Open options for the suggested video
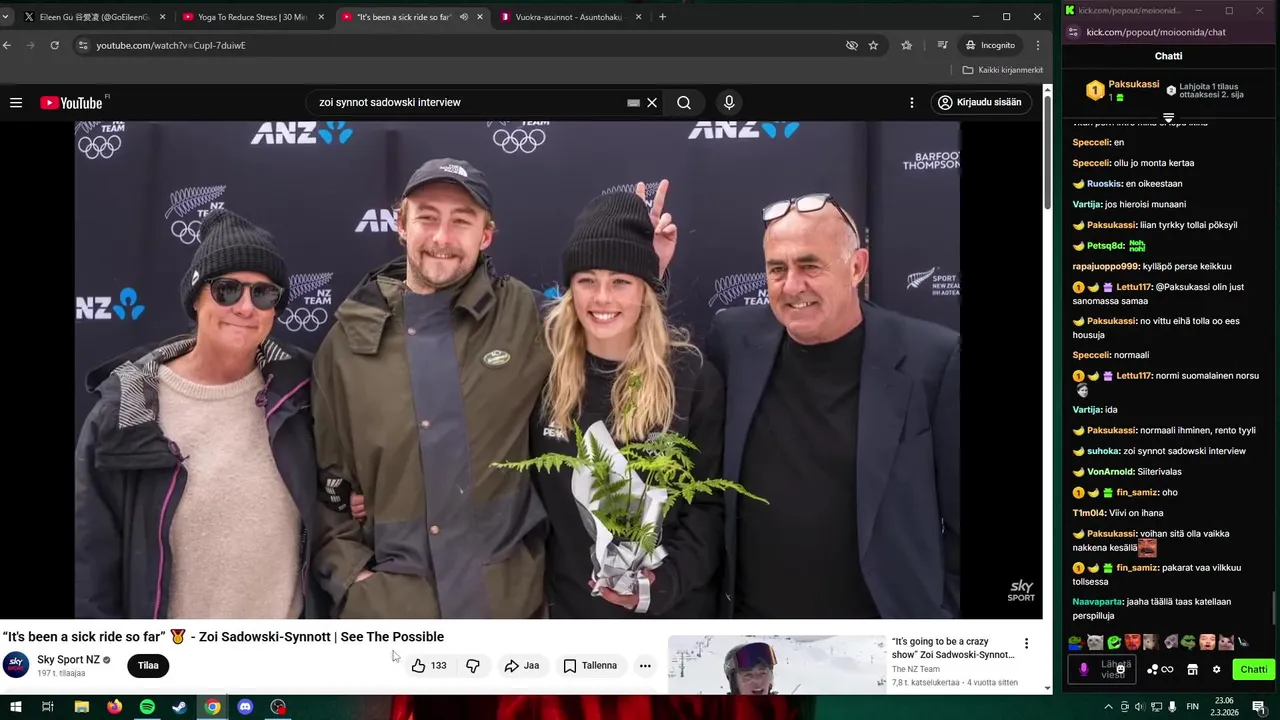1280x720 pixels. 1026,643
